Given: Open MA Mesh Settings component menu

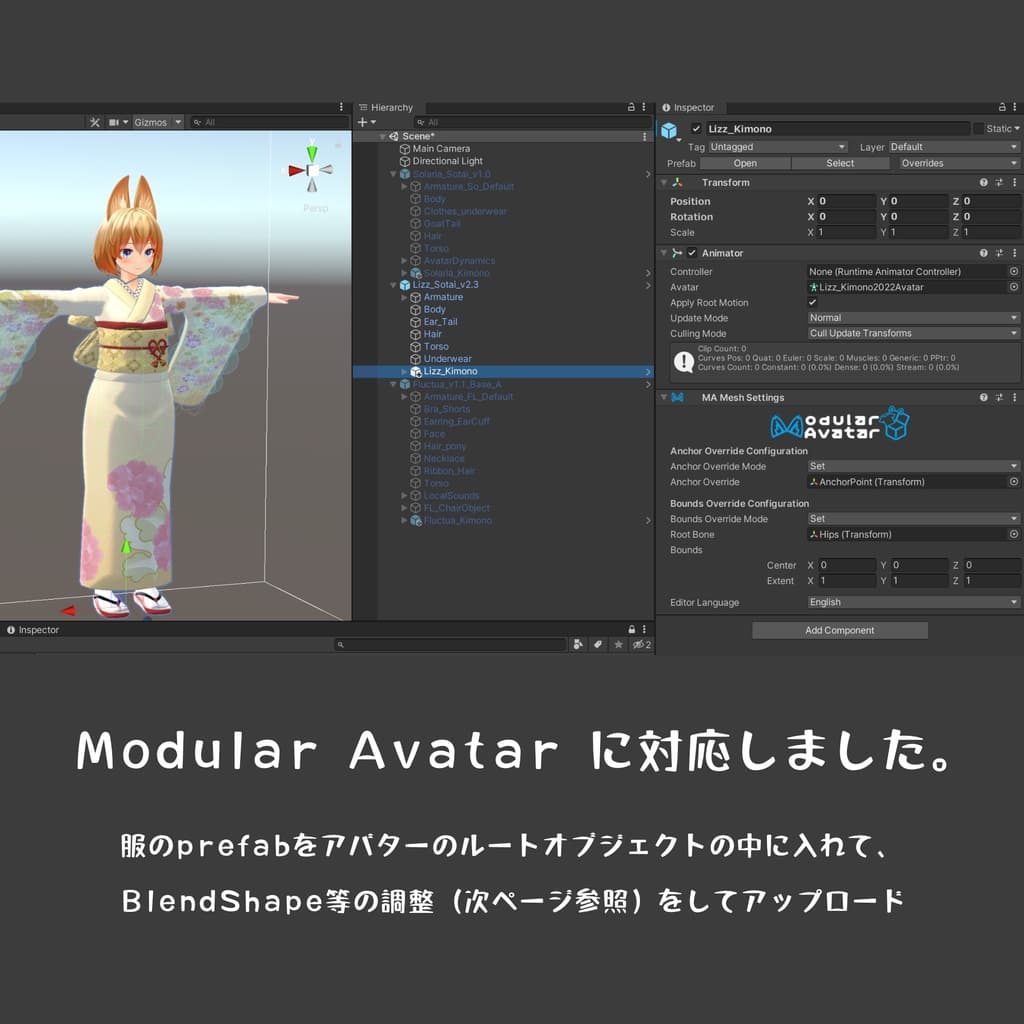Looking at the screenshot, I should click(1014, 397).
